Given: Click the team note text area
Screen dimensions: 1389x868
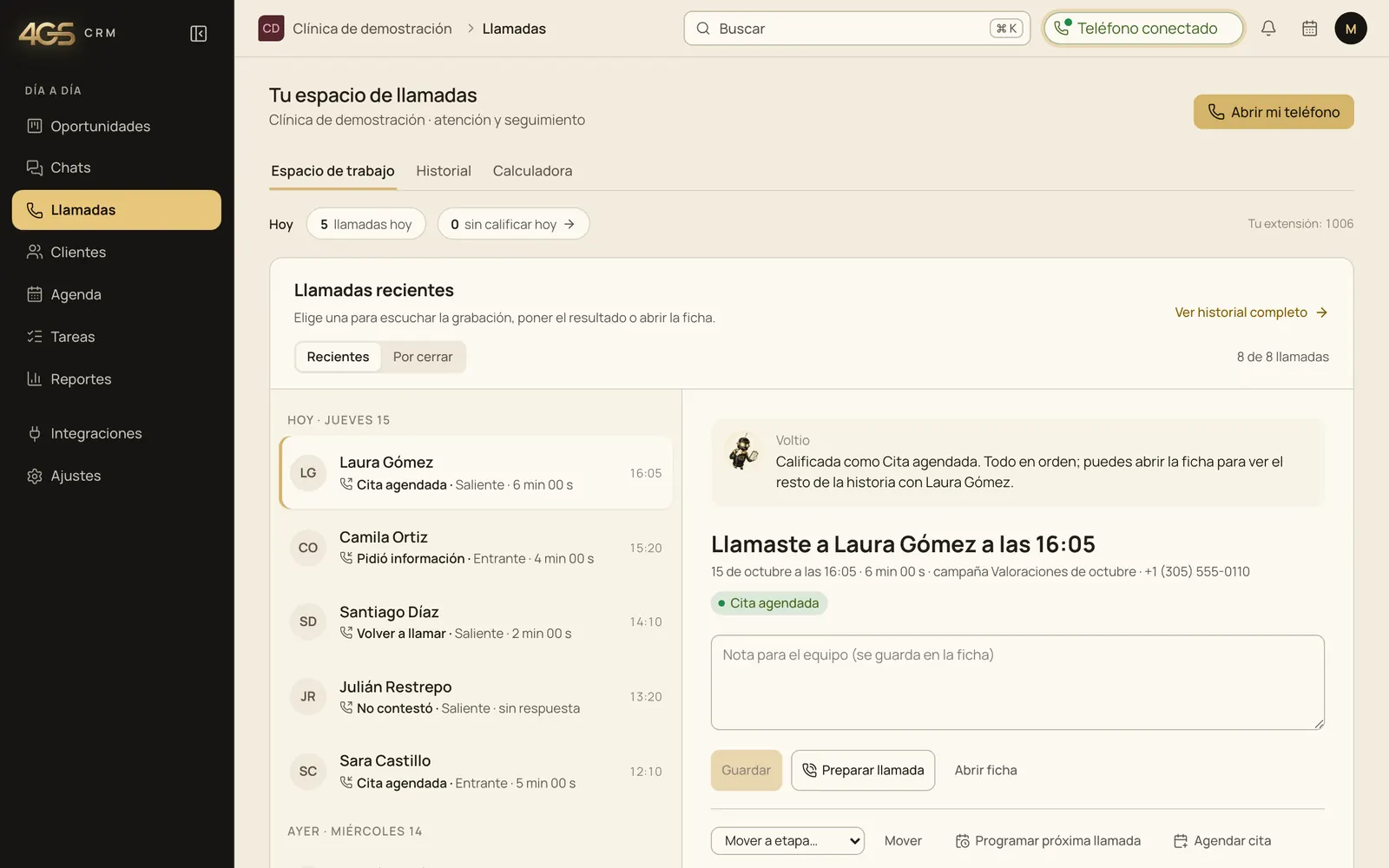Looking at the screenshot, I should click(1017, 682).
